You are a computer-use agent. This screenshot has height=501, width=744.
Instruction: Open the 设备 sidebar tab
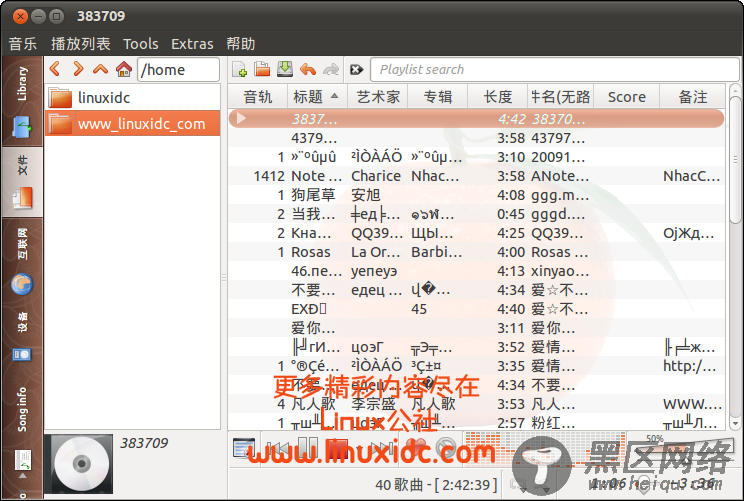click(x=22, y=337)
